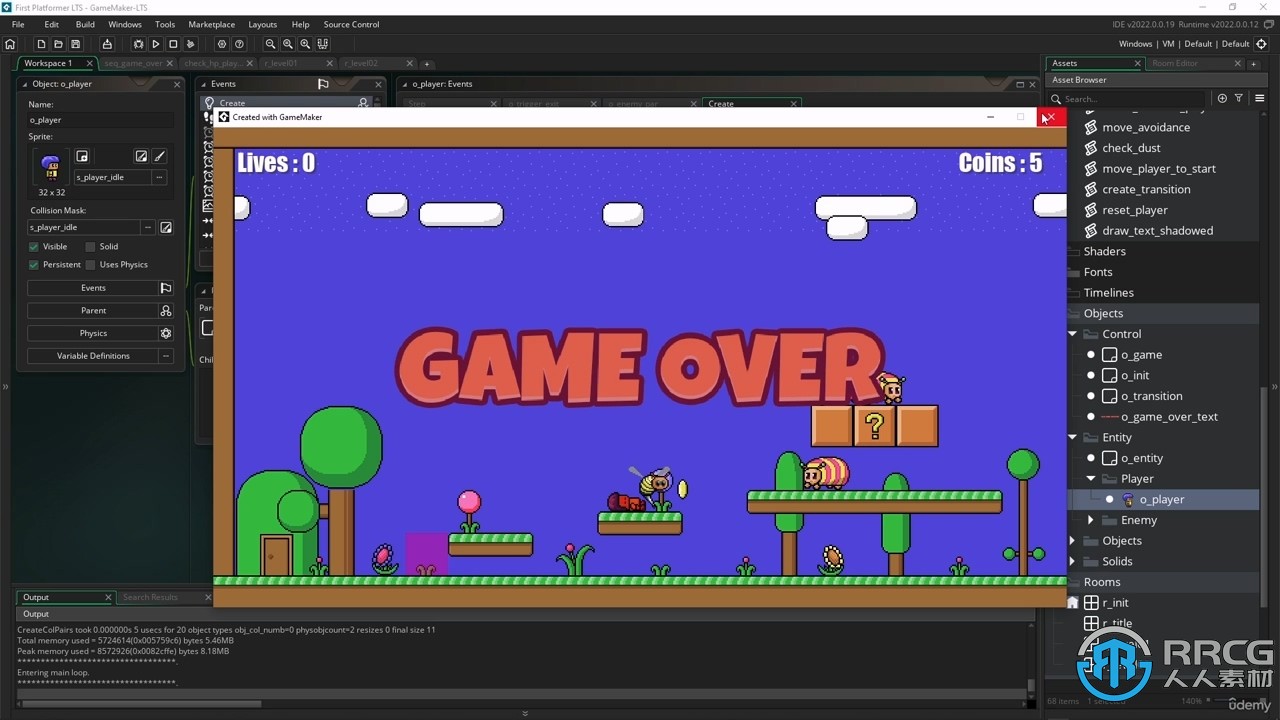1280x720 pixels.
Task: Switch to the Room Editor tab
Action: coord(1175,63)
